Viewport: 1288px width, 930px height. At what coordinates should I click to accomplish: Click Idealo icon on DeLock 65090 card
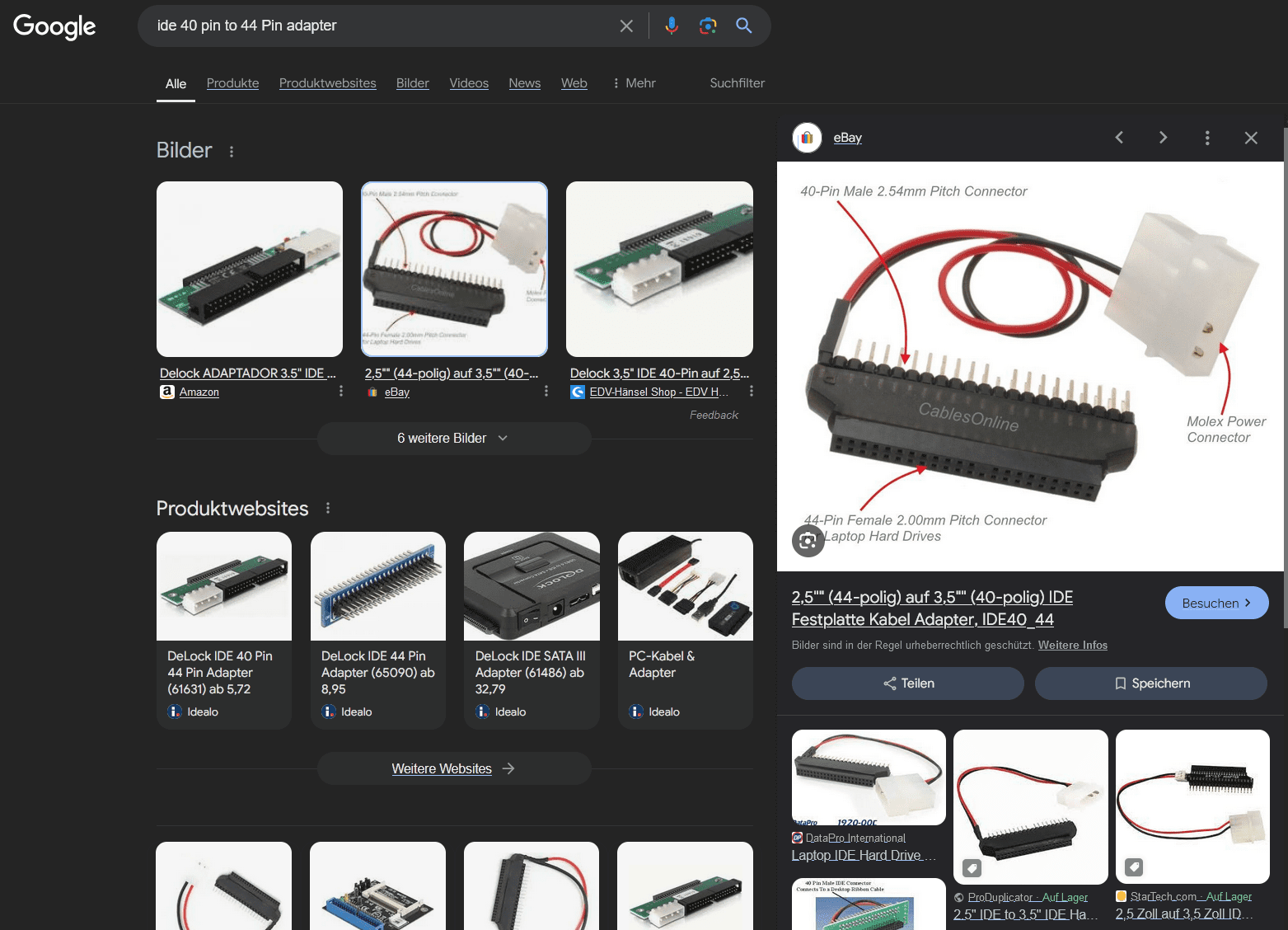coord(329,712)
